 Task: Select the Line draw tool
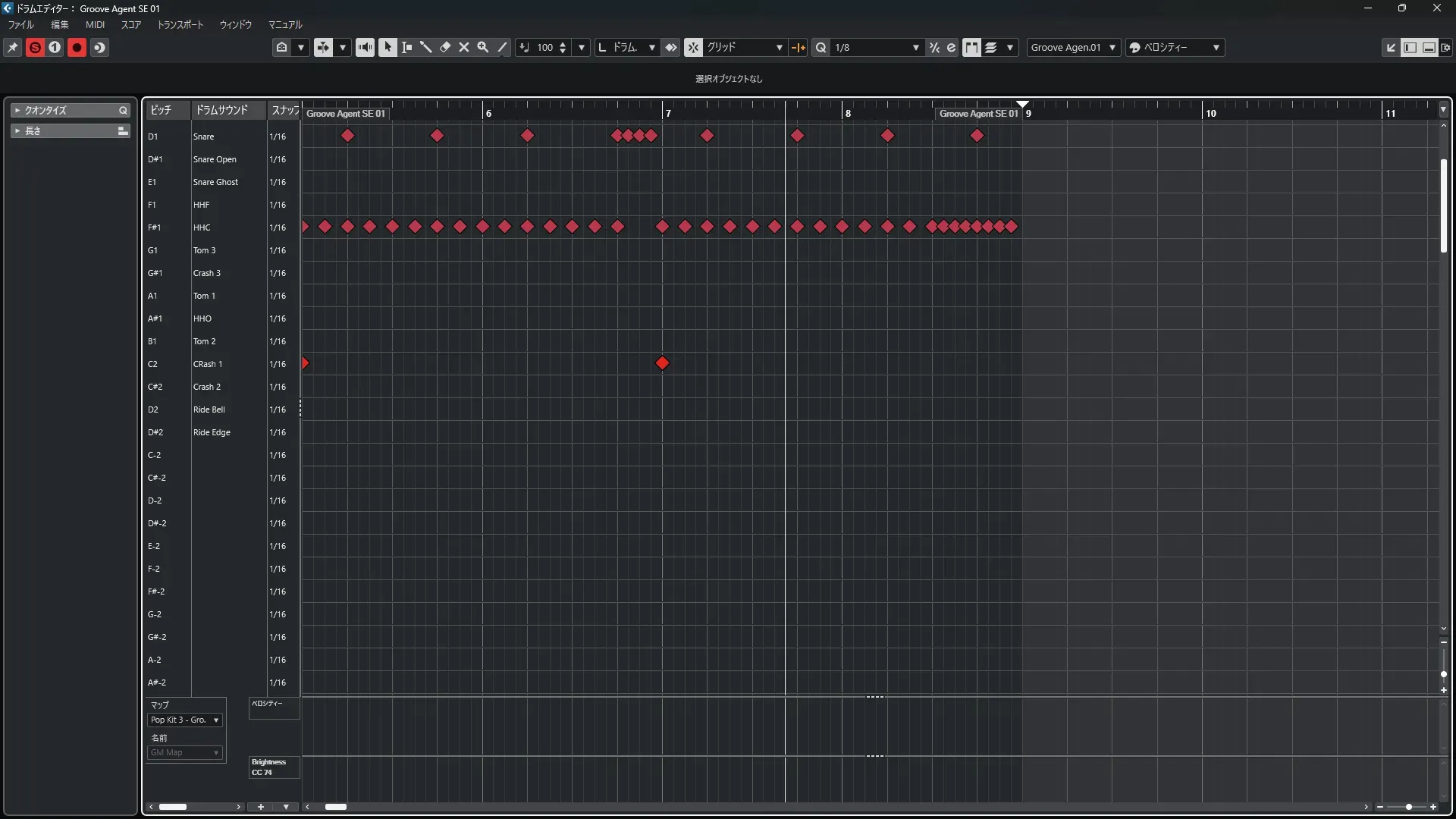click(x=502, y=47)
